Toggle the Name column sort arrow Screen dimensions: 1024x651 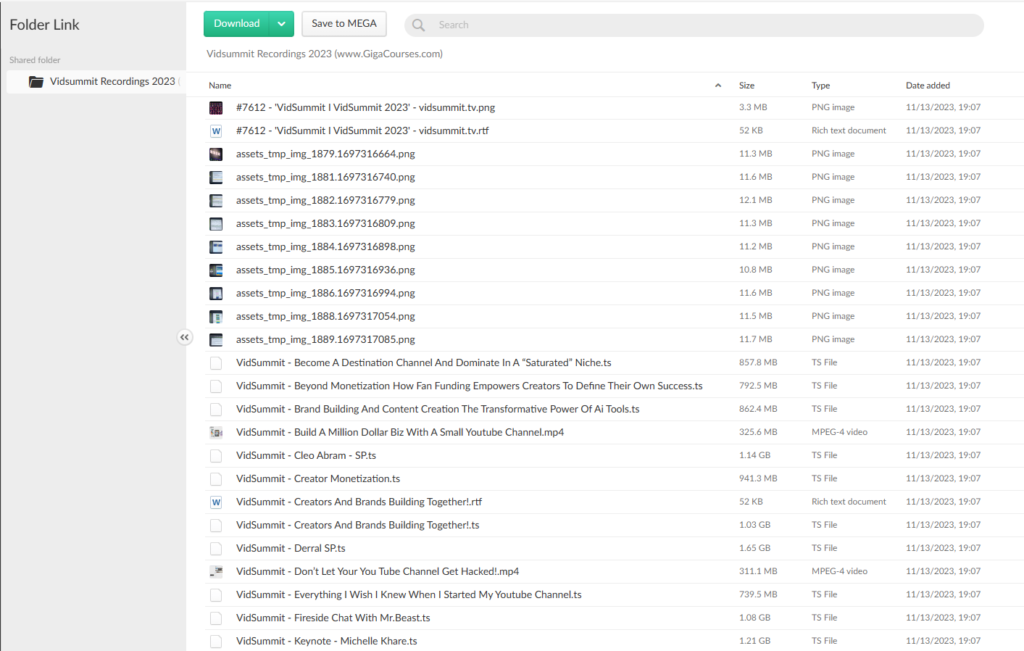point(718,86)
